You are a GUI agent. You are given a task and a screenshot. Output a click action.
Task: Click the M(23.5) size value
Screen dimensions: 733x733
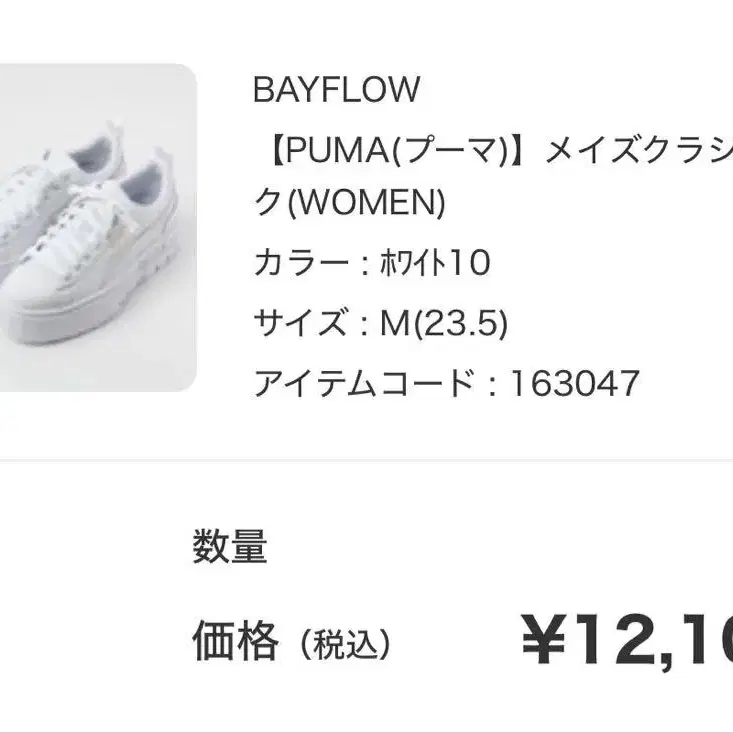pos(442,323)
